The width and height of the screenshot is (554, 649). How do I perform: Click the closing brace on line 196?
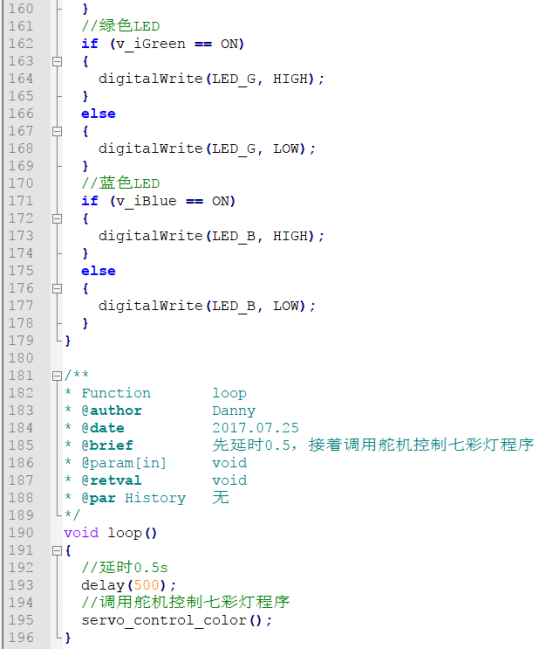[x=68, y=638]
